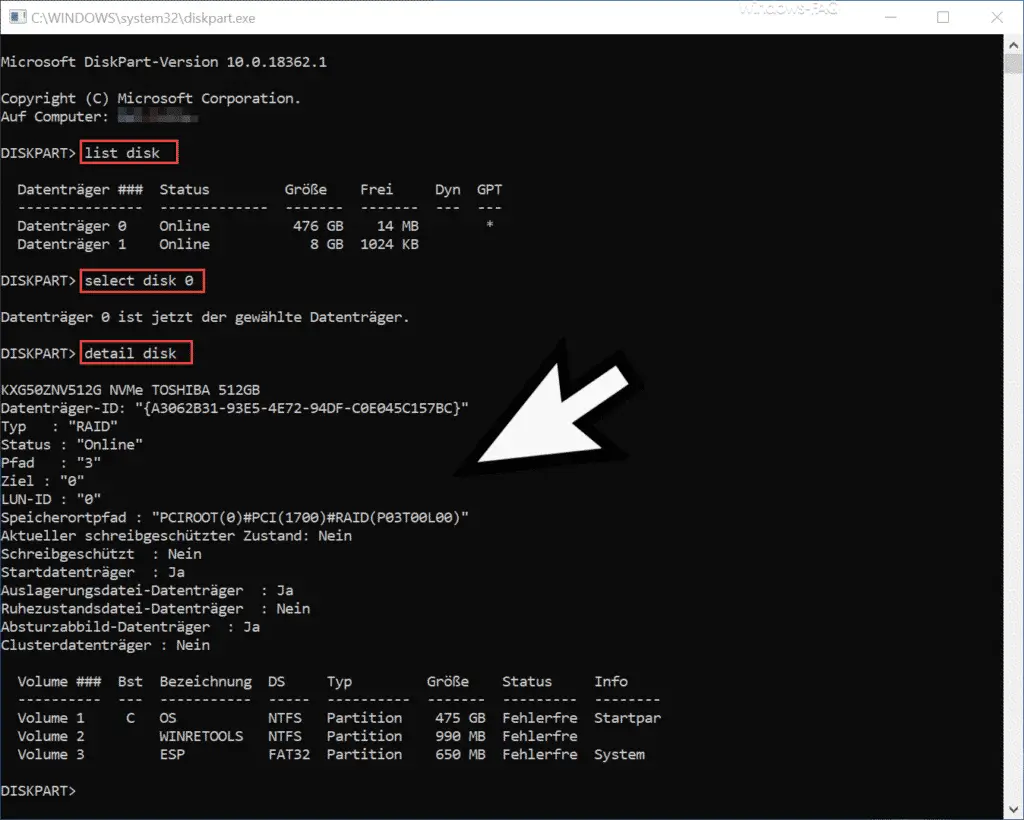Maximize the diskpart window
Image resolution: width=1024 pixels, height=820 pixels.
tap(943, 17)
